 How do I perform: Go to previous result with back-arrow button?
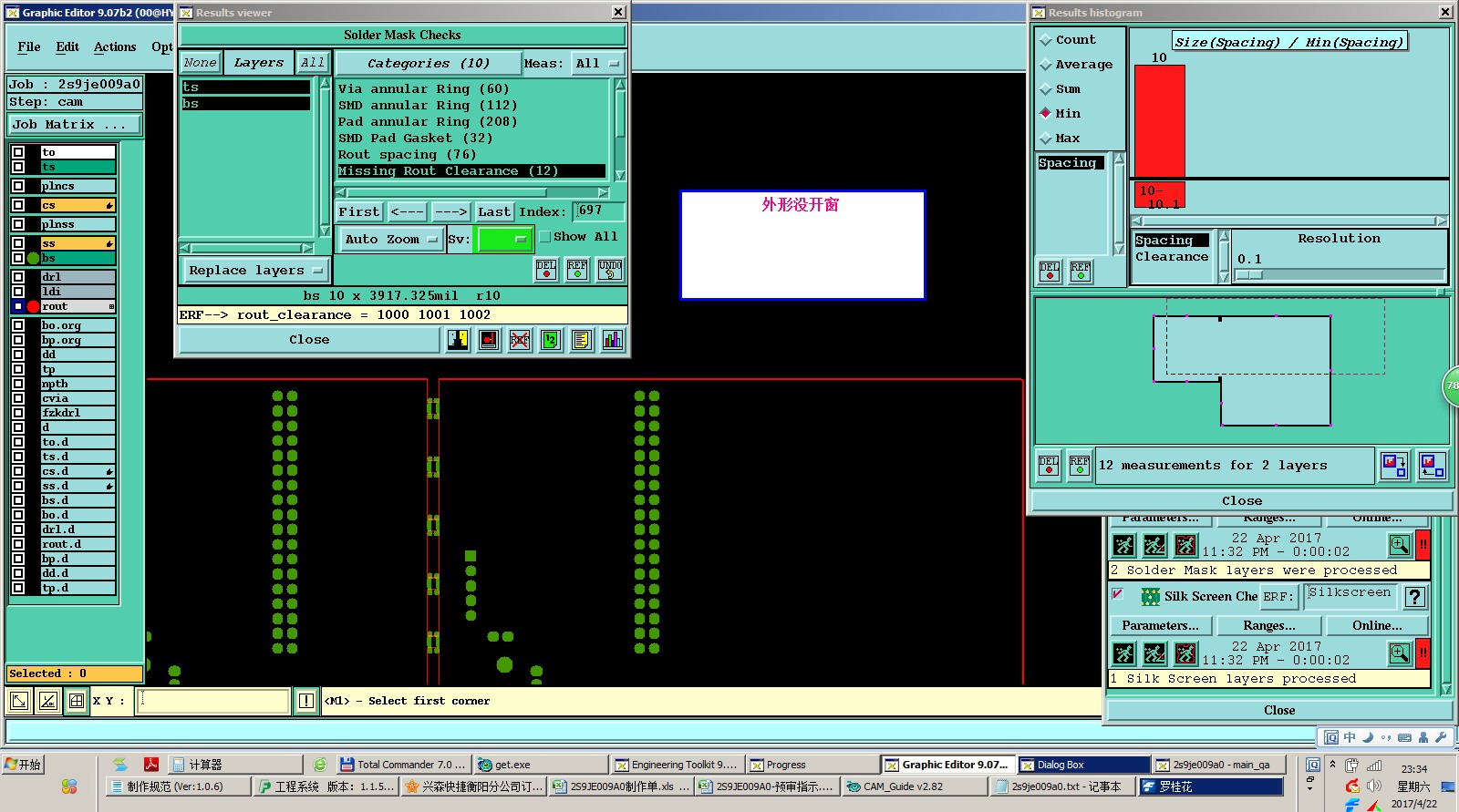click(x=408, y=212)
